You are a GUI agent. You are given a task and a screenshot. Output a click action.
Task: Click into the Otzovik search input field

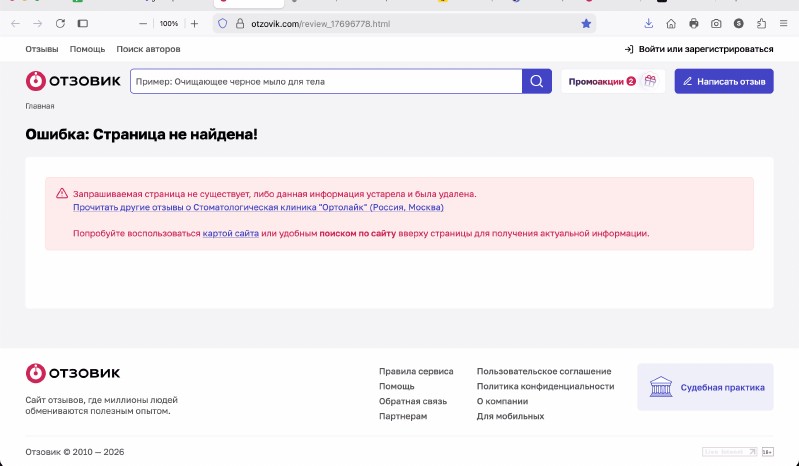click(x=326, y=81)
